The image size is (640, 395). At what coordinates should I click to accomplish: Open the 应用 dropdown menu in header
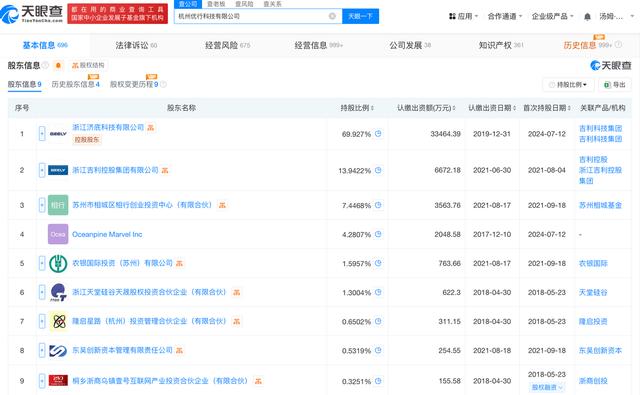[x=463, y=16]
